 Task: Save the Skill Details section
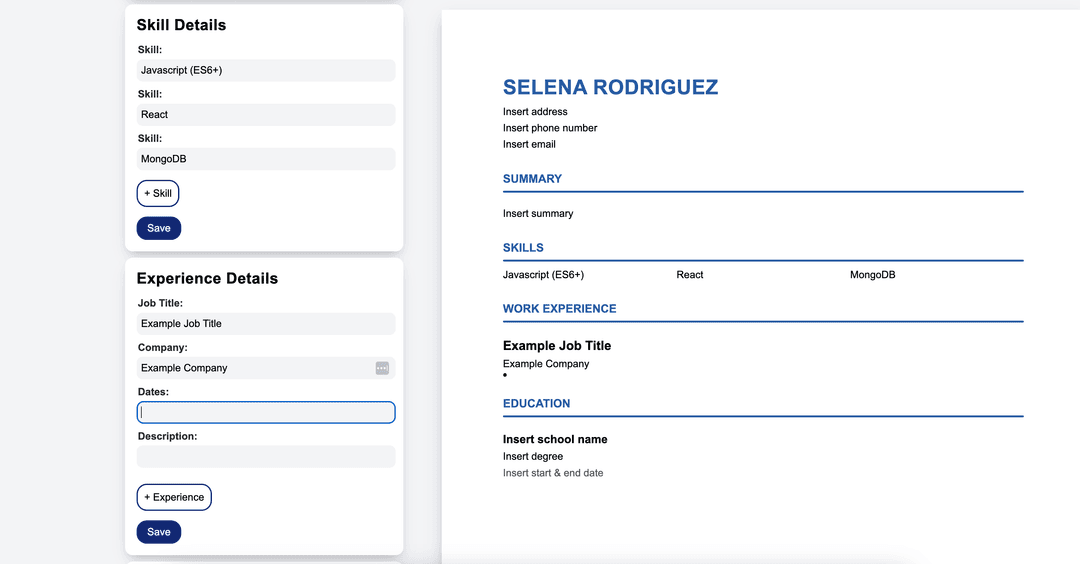click(158, 228)
